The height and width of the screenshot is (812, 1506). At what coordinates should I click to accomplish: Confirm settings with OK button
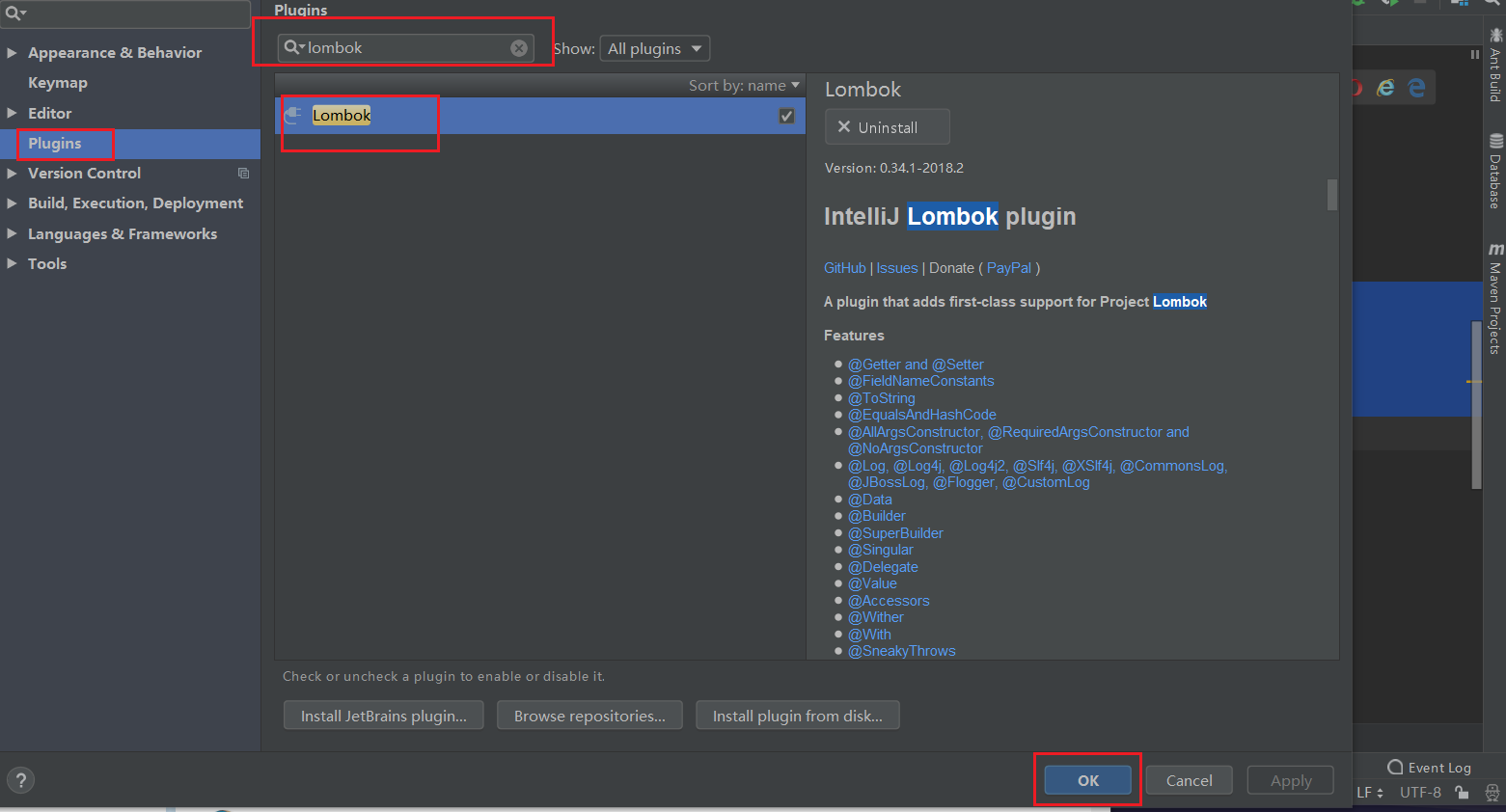pos(1088,780)
